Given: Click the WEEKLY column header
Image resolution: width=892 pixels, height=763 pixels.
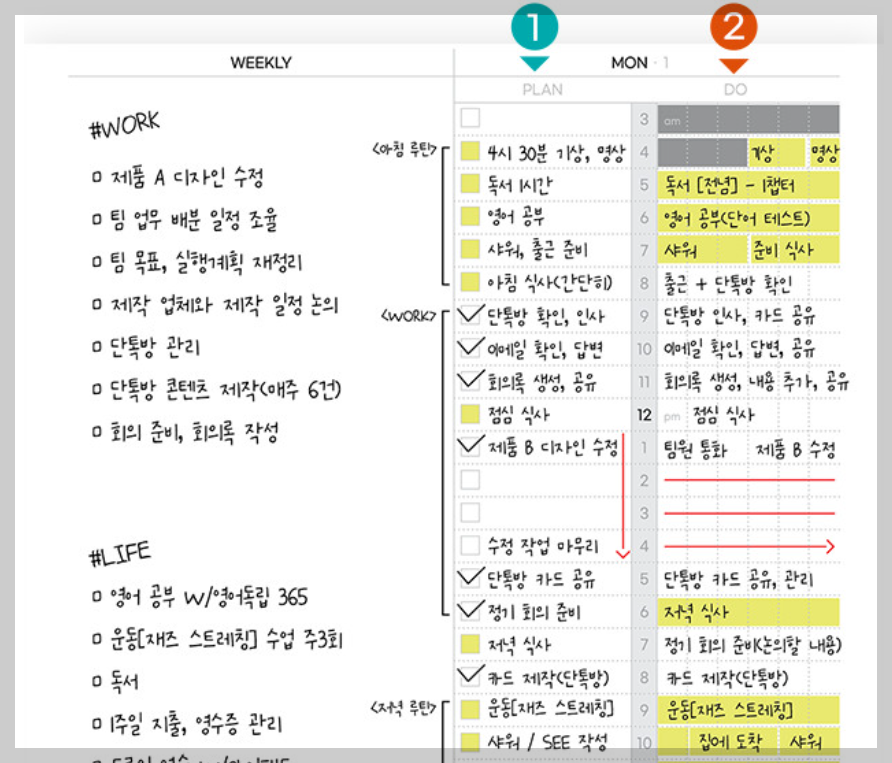Looking at the screenshot, I should 261,63.
